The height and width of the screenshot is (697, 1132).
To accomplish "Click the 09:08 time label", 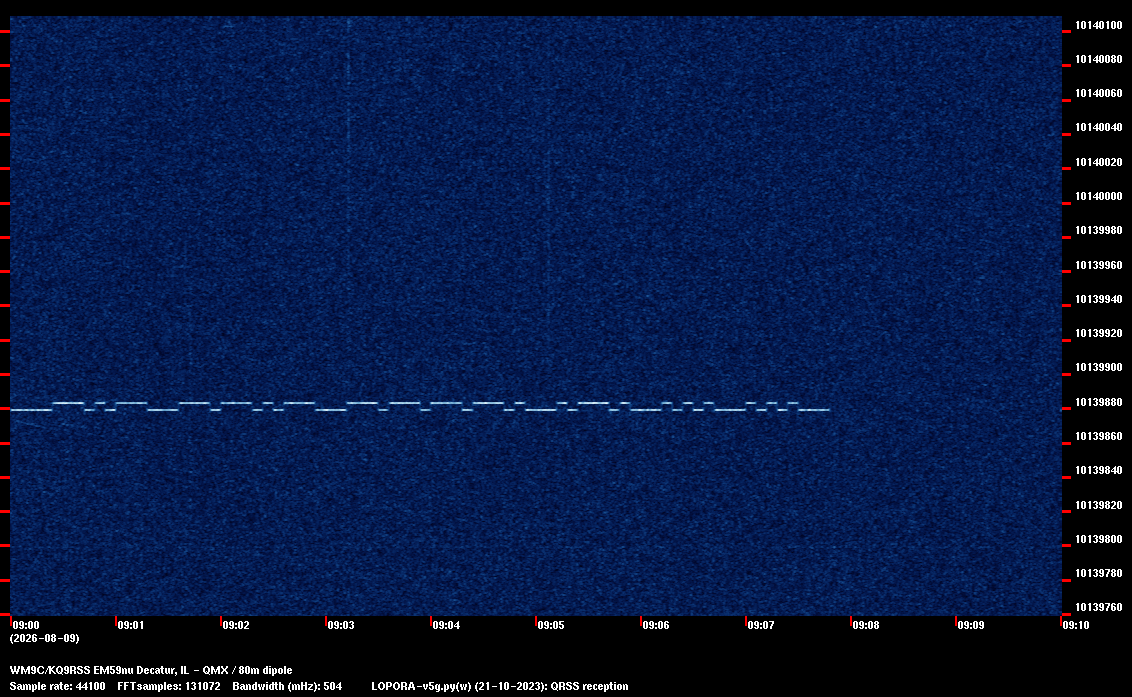I will [x=866, y=625].
